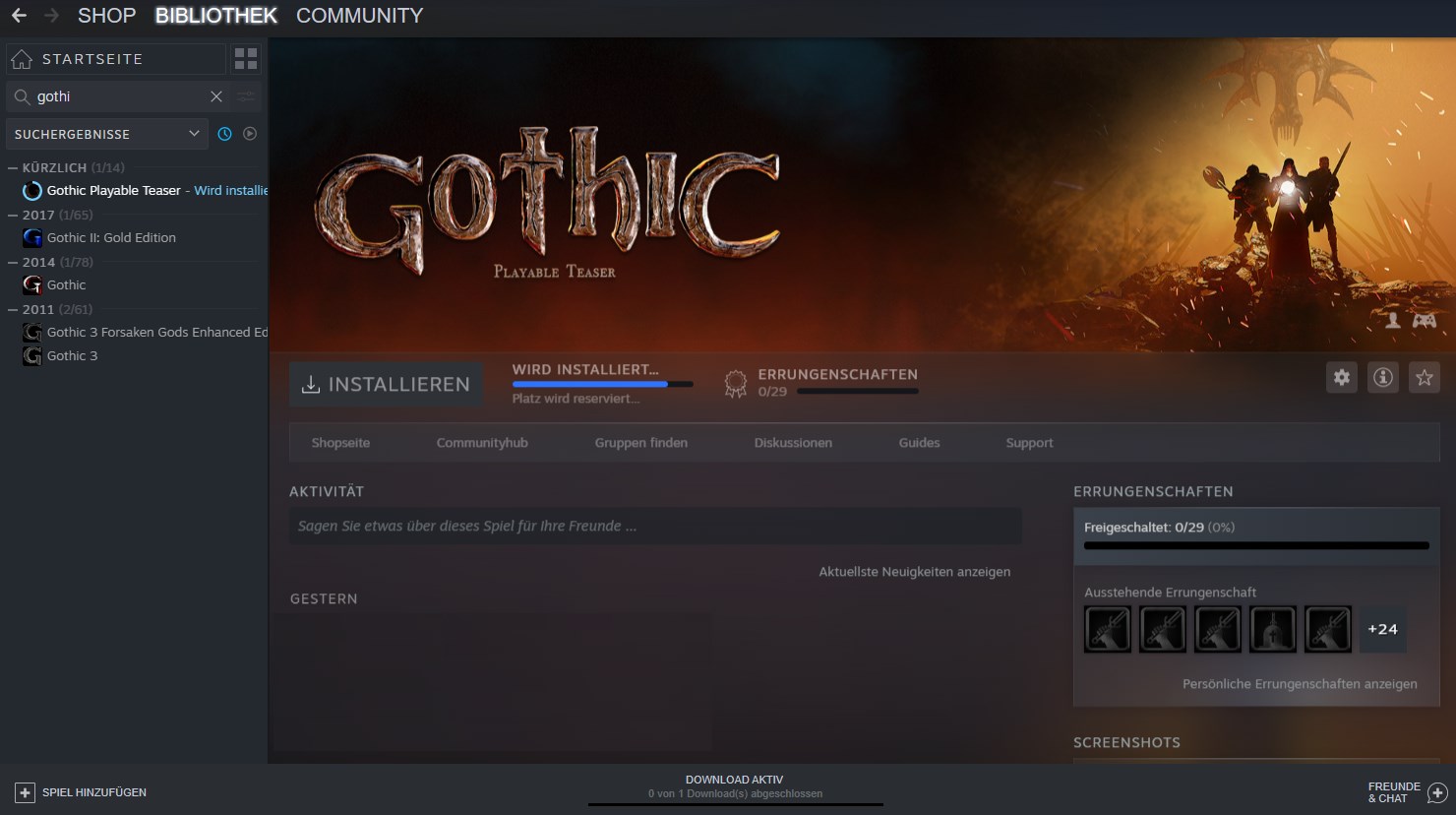Open the BIBLIOTHEK section
1456x815 pixels.
[216, 16]
